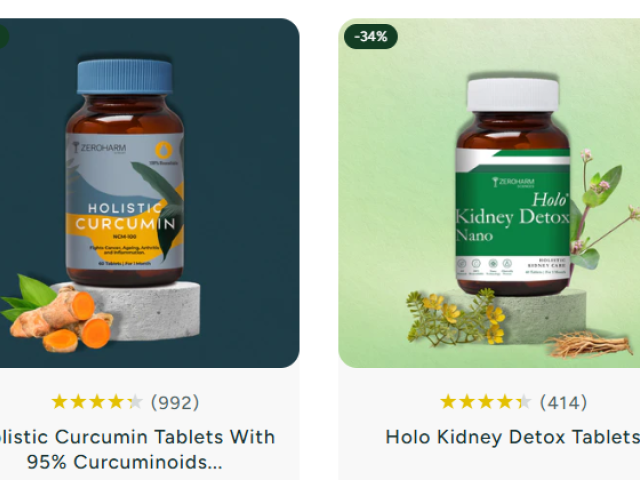Click the -34% discount badge
Viewport: 640px width, 480px height.
(371, 36)
